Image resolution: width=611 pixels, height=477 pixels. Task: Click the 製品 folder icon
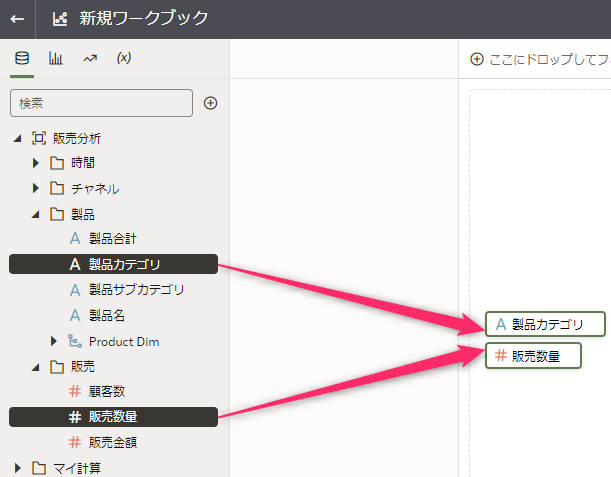click(x=57, y=214)
